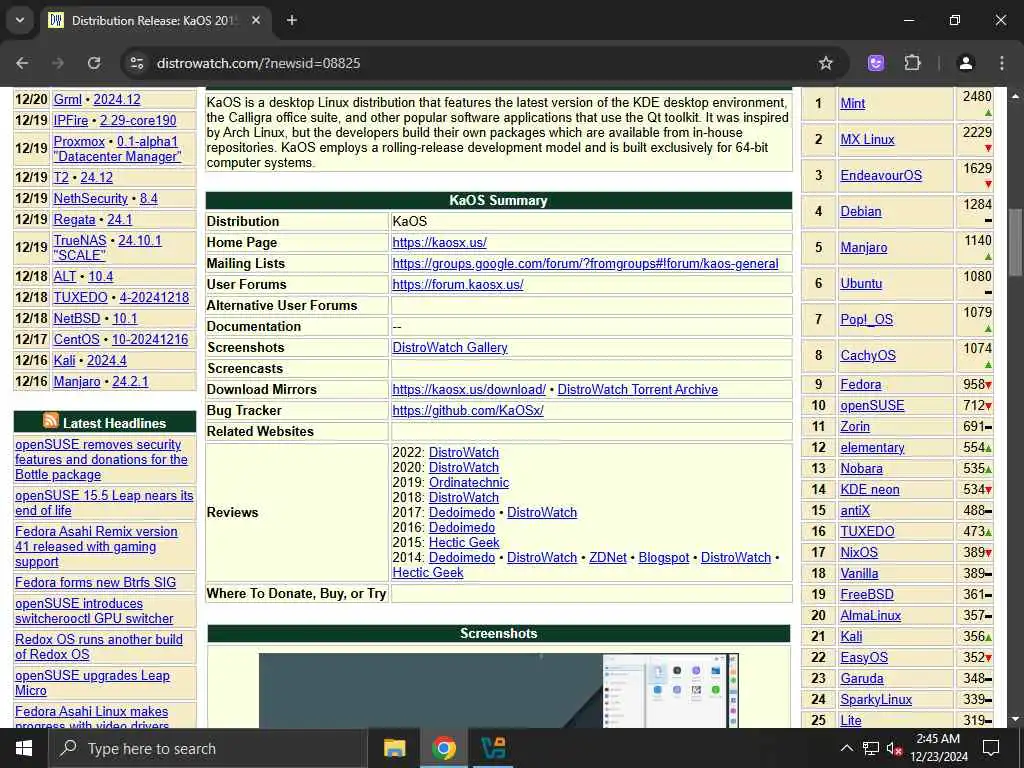
Task: Open FreeBSD ranking link
Action: 867,594
